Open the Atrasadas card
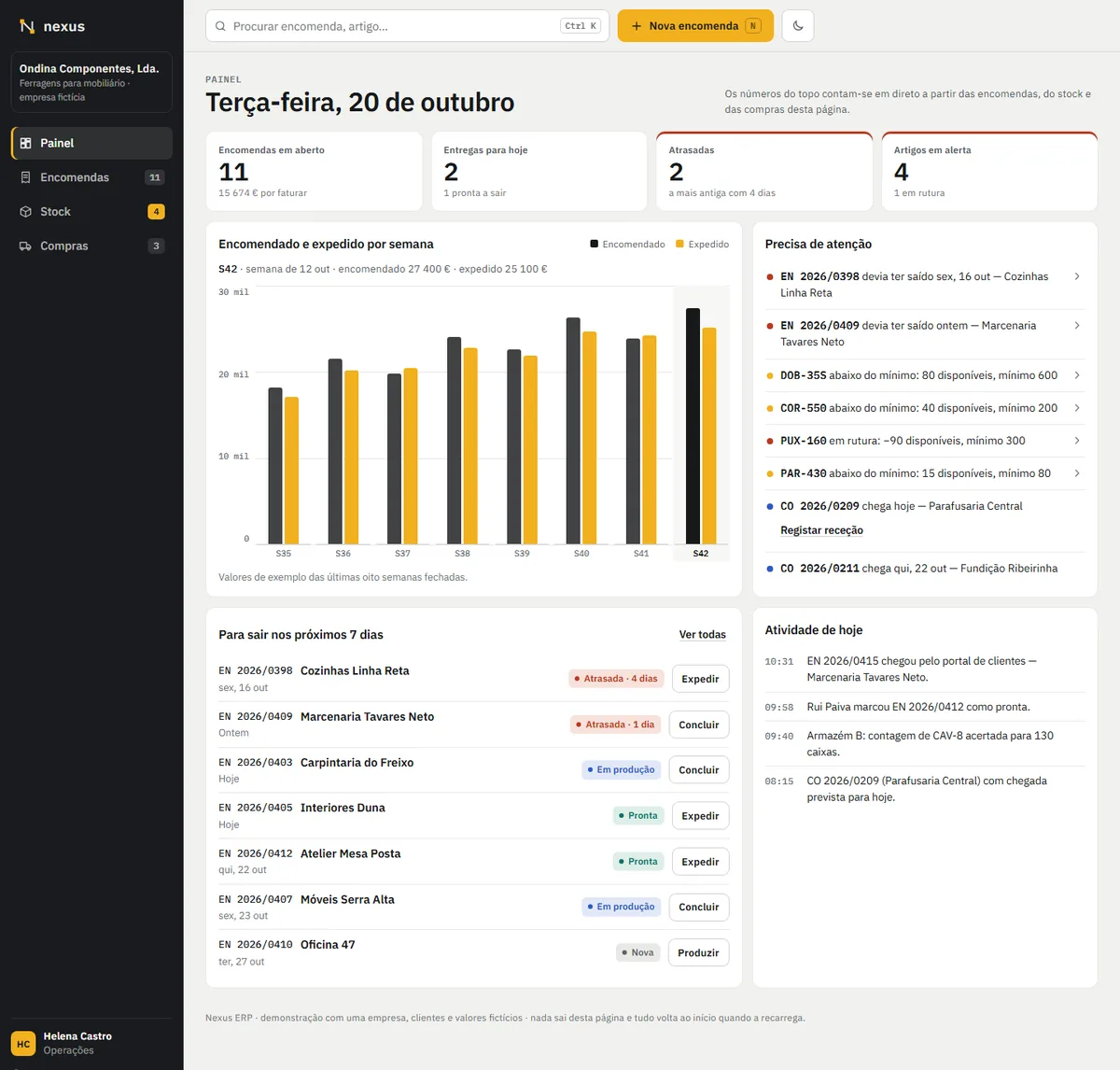1120x1070 pixels. (764, 172)
